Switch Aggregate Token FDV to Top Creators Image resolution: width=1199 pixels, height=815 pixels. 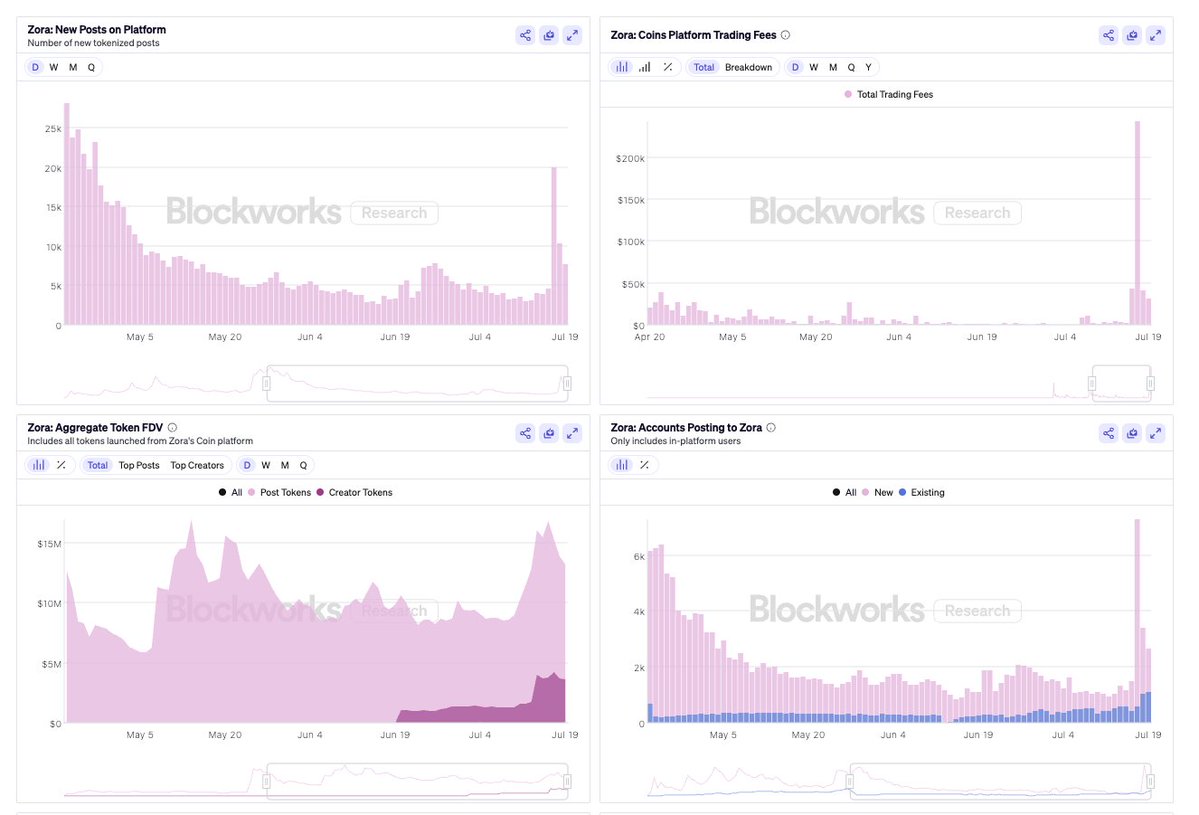coord(197,465)
